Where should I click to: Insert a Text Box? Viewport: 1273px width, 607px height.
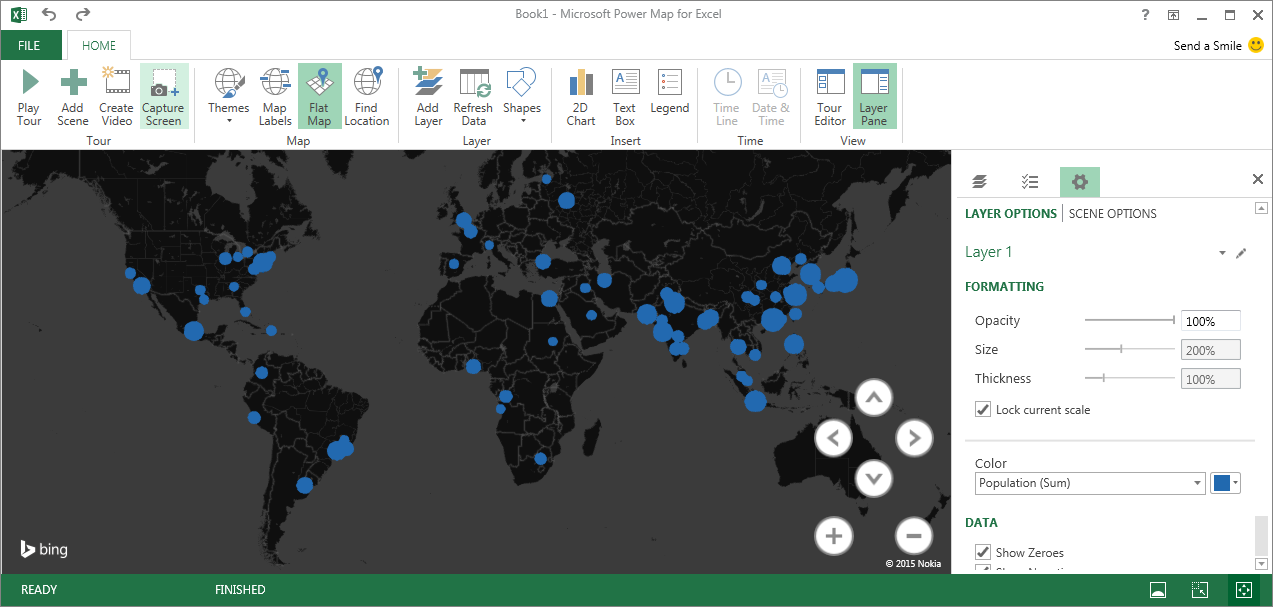point(625,97)
